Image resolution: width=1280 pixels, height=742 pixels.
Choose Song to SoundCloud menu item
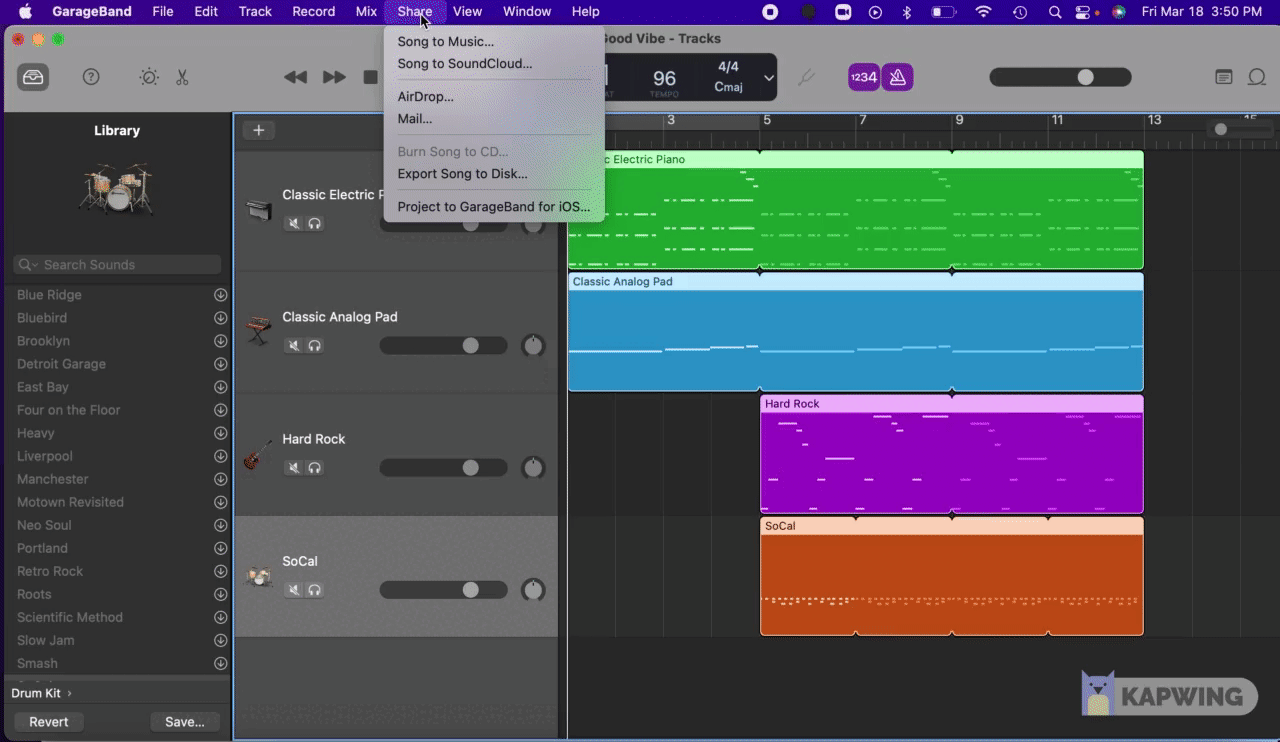[x=494, y=64]
